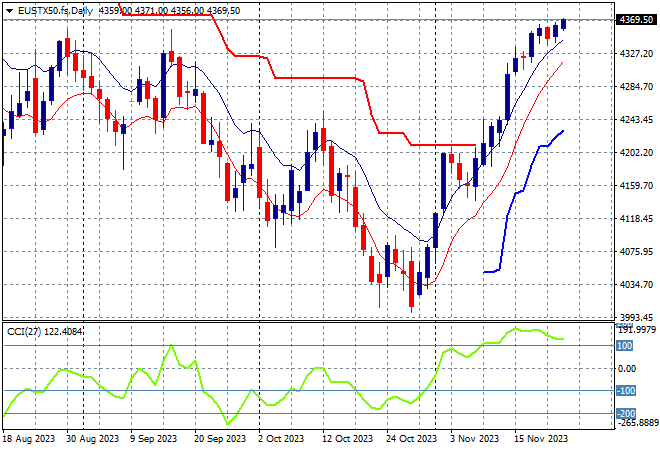Click the 24 Oct 2023 date label
660x450 pixels.
point(411,439)
